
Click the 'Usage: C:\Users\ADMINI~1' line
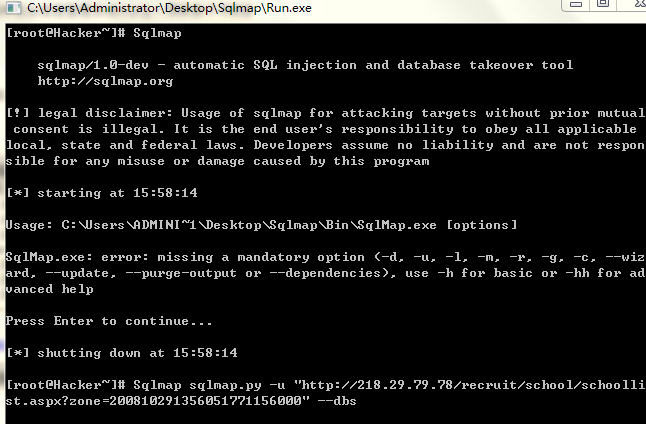(x=262, y=225)
